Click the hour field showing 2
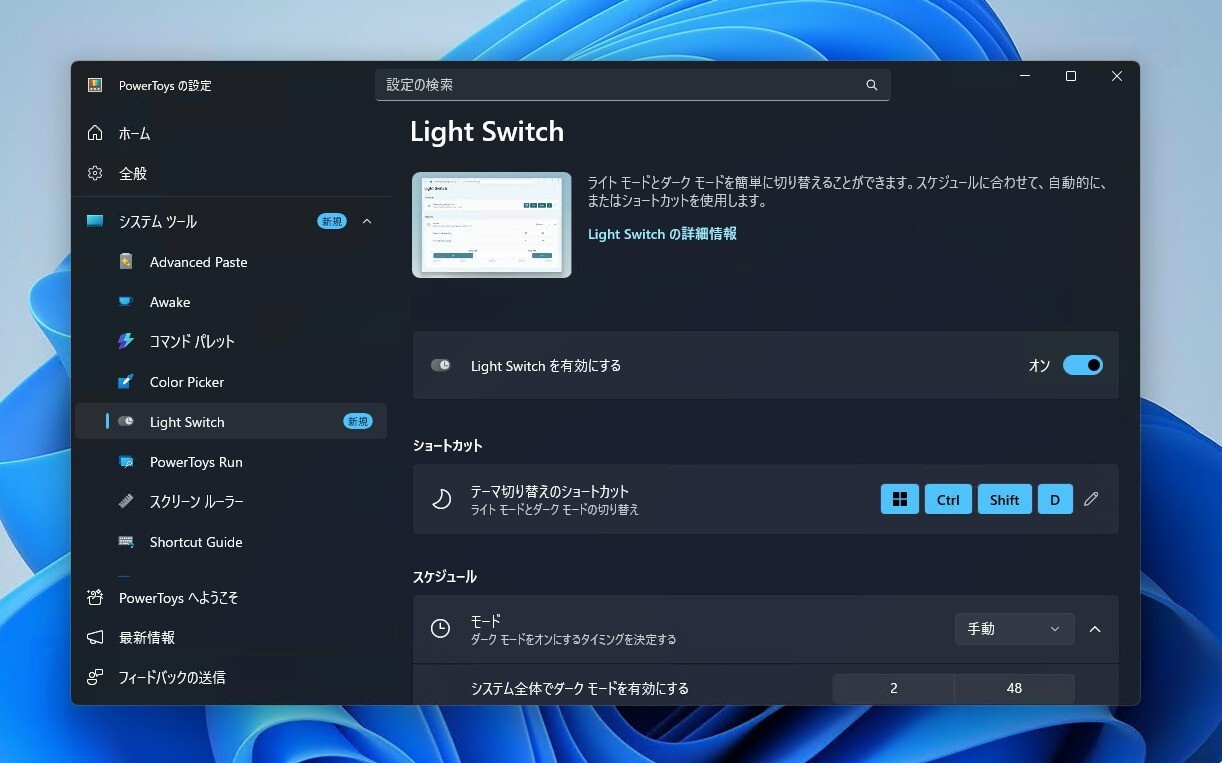This screenshot has height=763, width=1222. (893, 688)
